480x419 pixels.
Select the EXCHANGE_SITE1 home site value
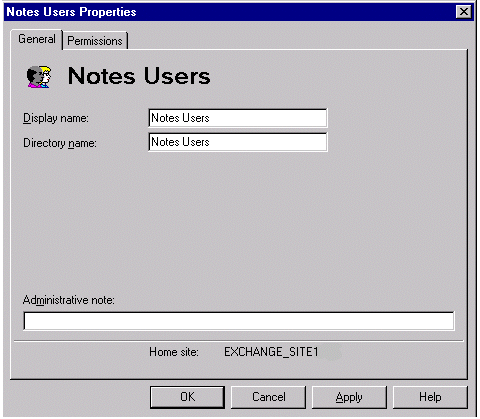271,352
